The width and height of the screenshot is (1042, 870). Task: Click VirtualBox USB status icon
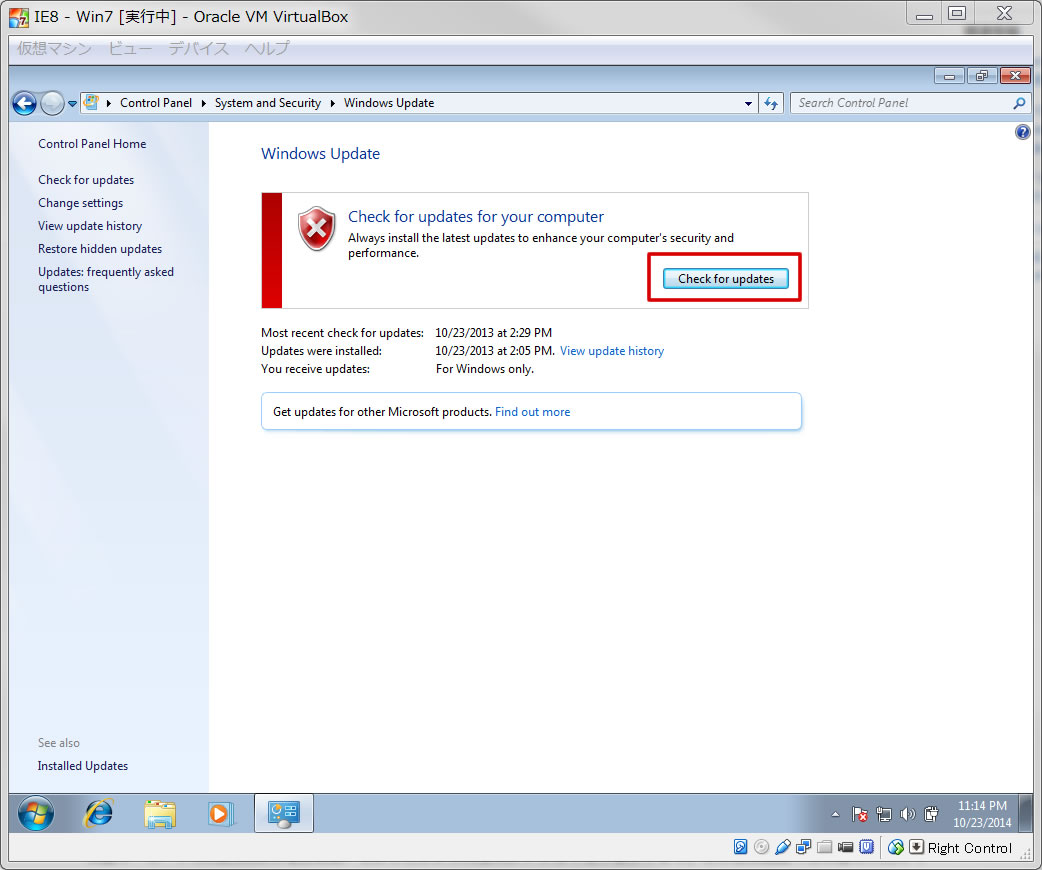[x=783, y=847]
